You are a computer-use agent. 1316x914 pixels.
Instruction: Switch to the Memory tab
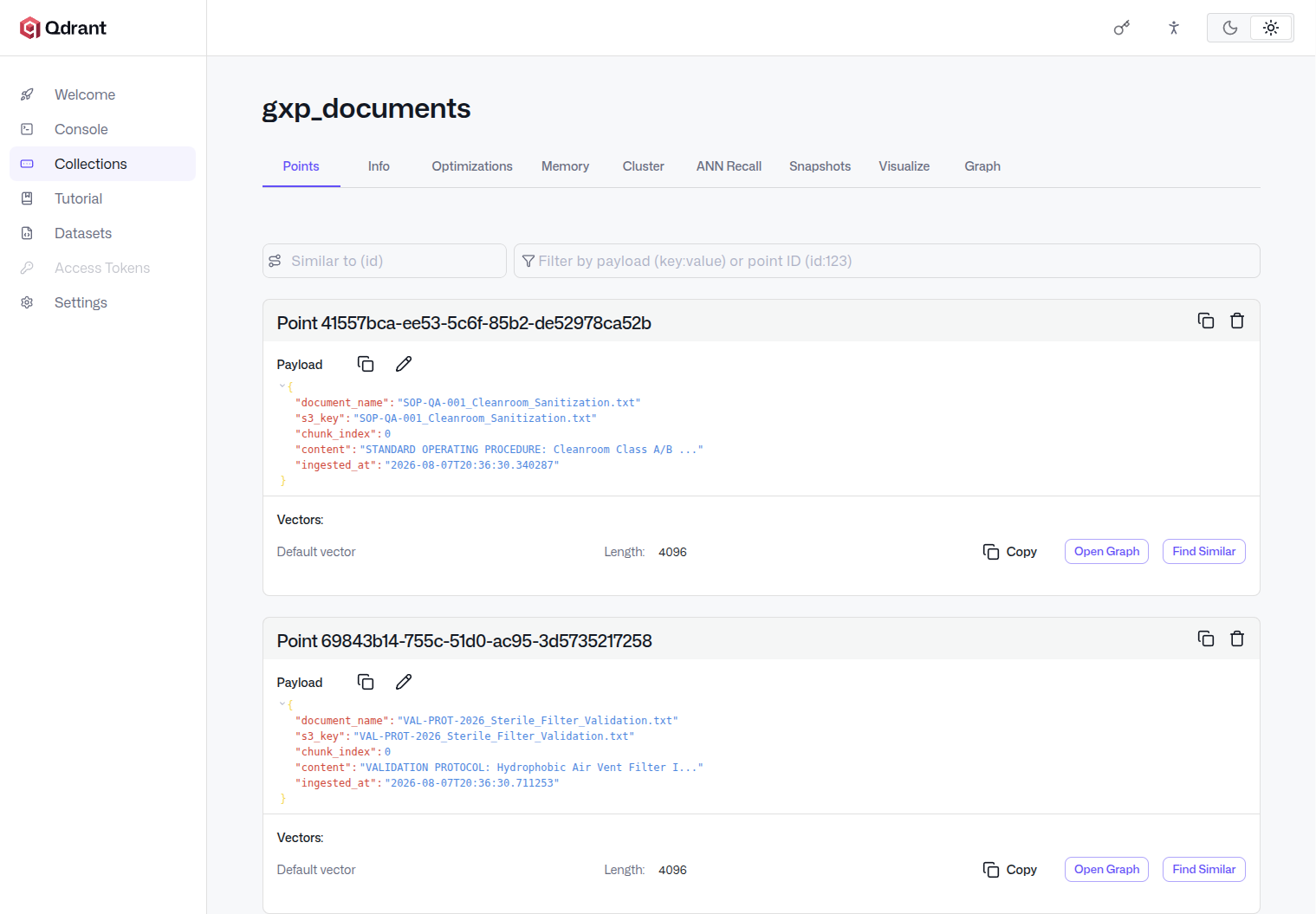(565, 166)
